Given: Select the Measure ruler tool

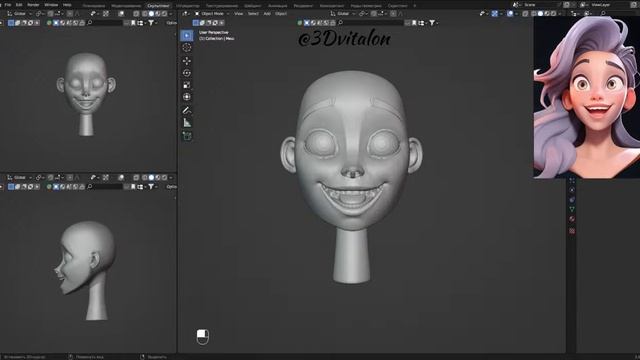Looking at the screenshot, I should click(187, 122).
